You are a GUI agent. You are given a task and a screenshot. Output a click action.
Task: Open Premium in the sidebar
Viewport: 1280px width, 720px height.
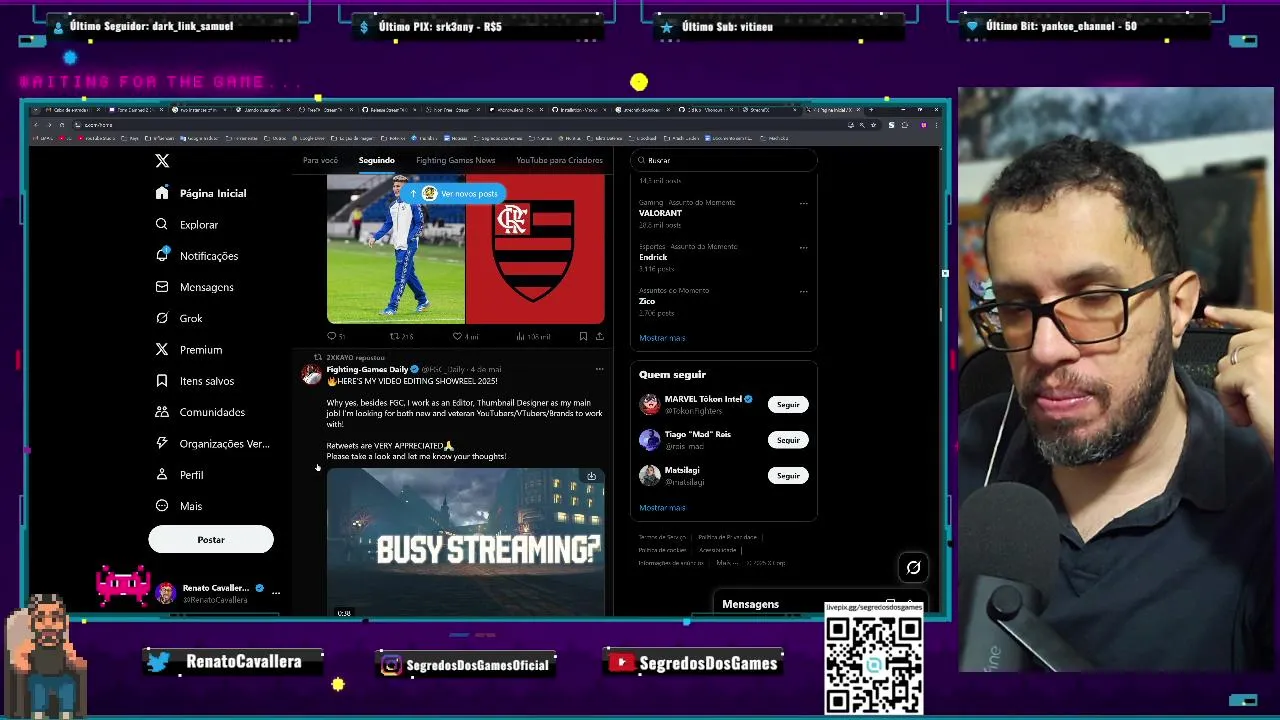(189, 350)
